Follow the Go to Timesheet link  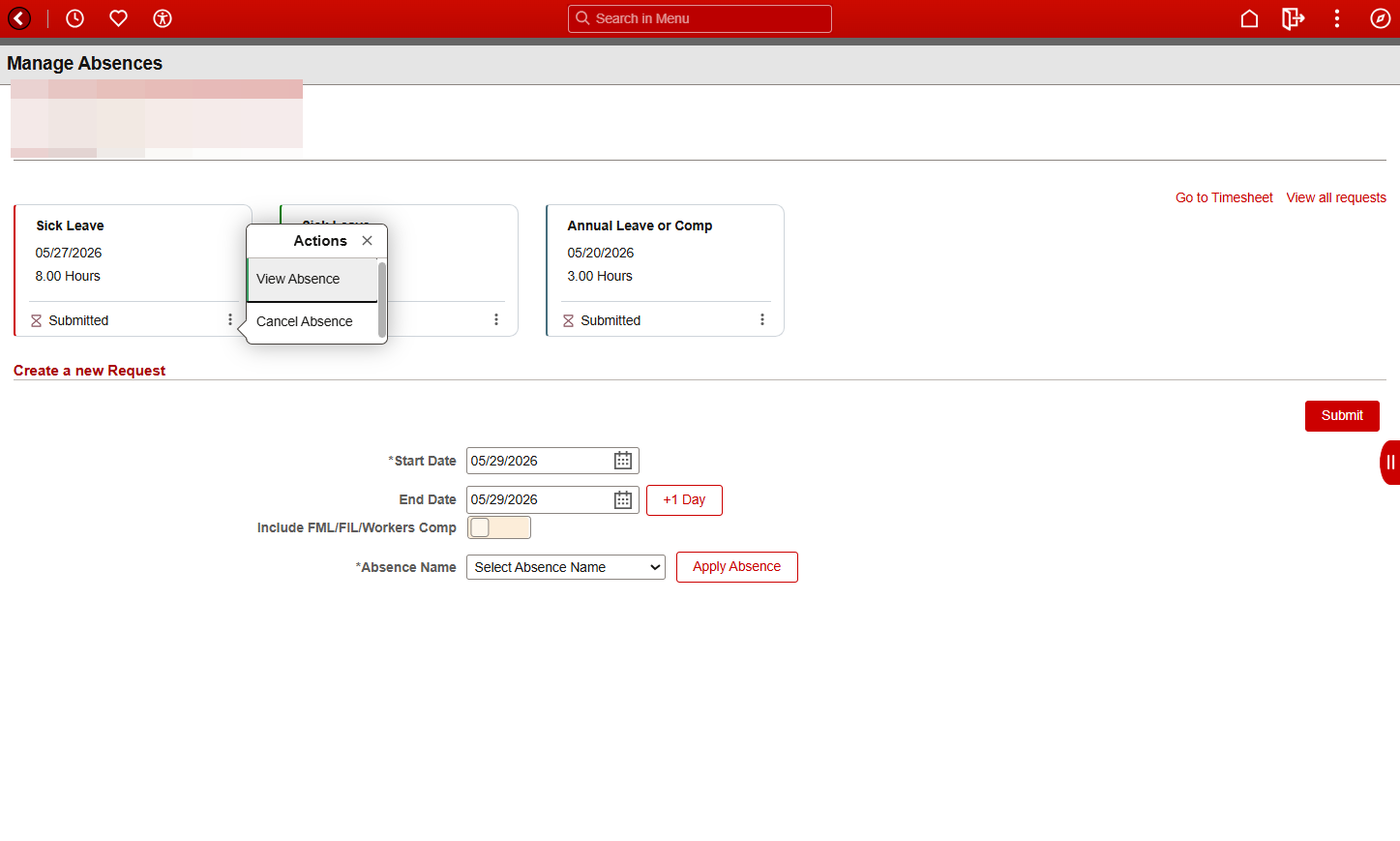1224,197
